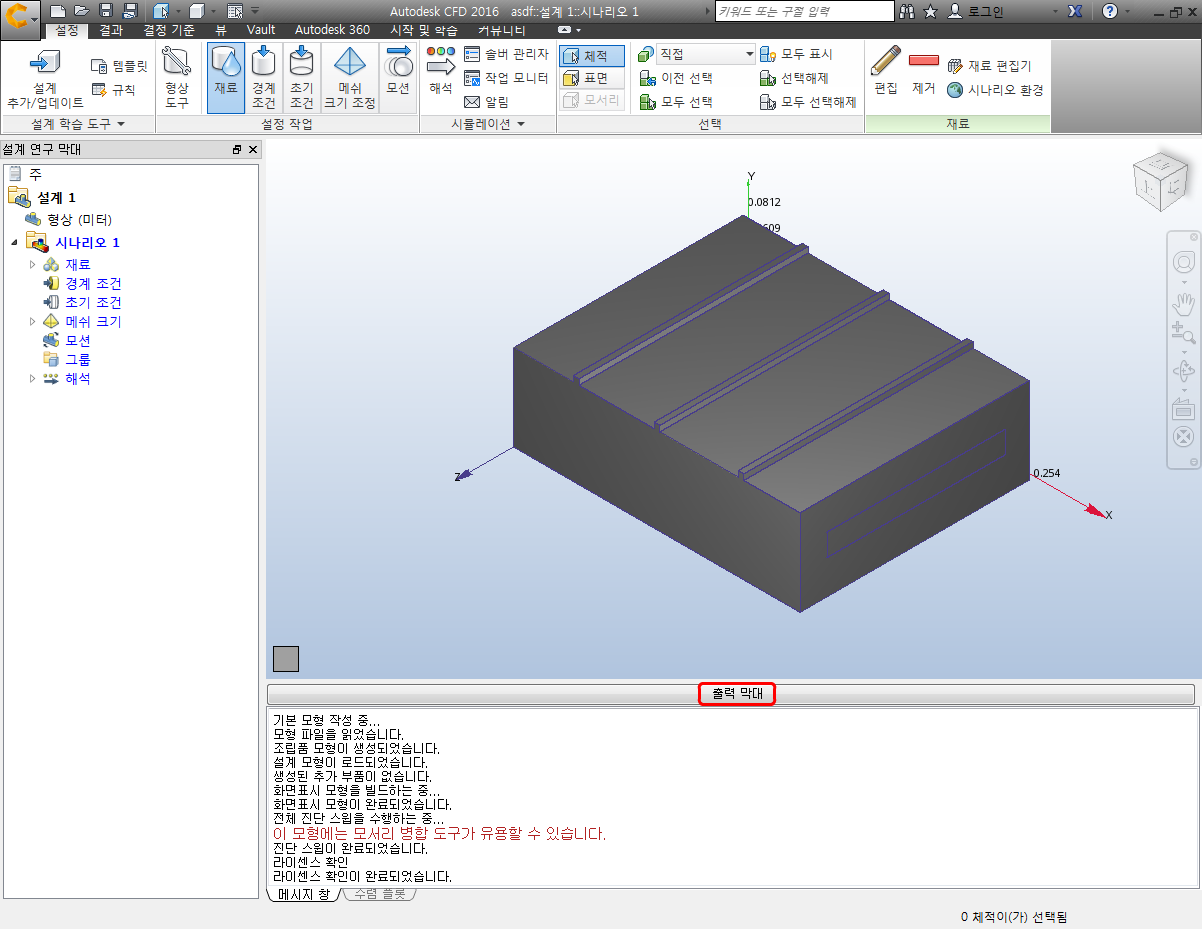Open the 결정 기준 ribbon tab
This screenshot has height=929, width=1202.
point(169,30)
